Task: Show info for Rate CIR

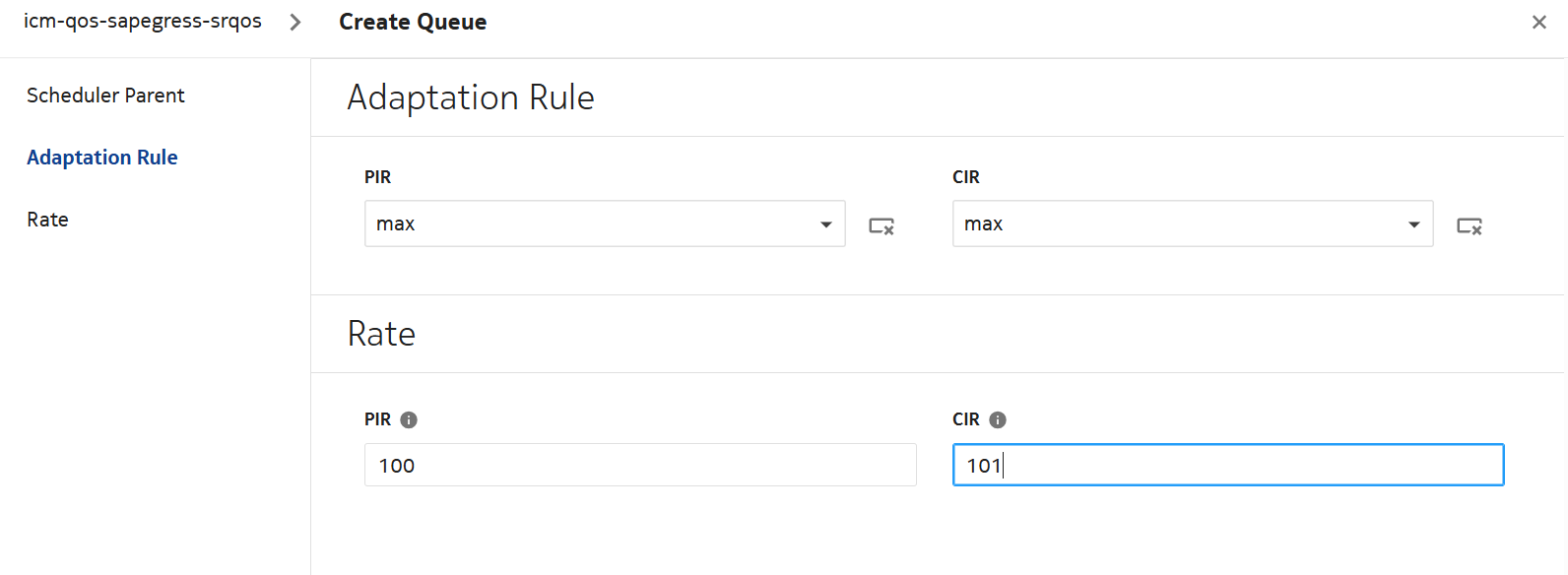Action: coord(998,419)
